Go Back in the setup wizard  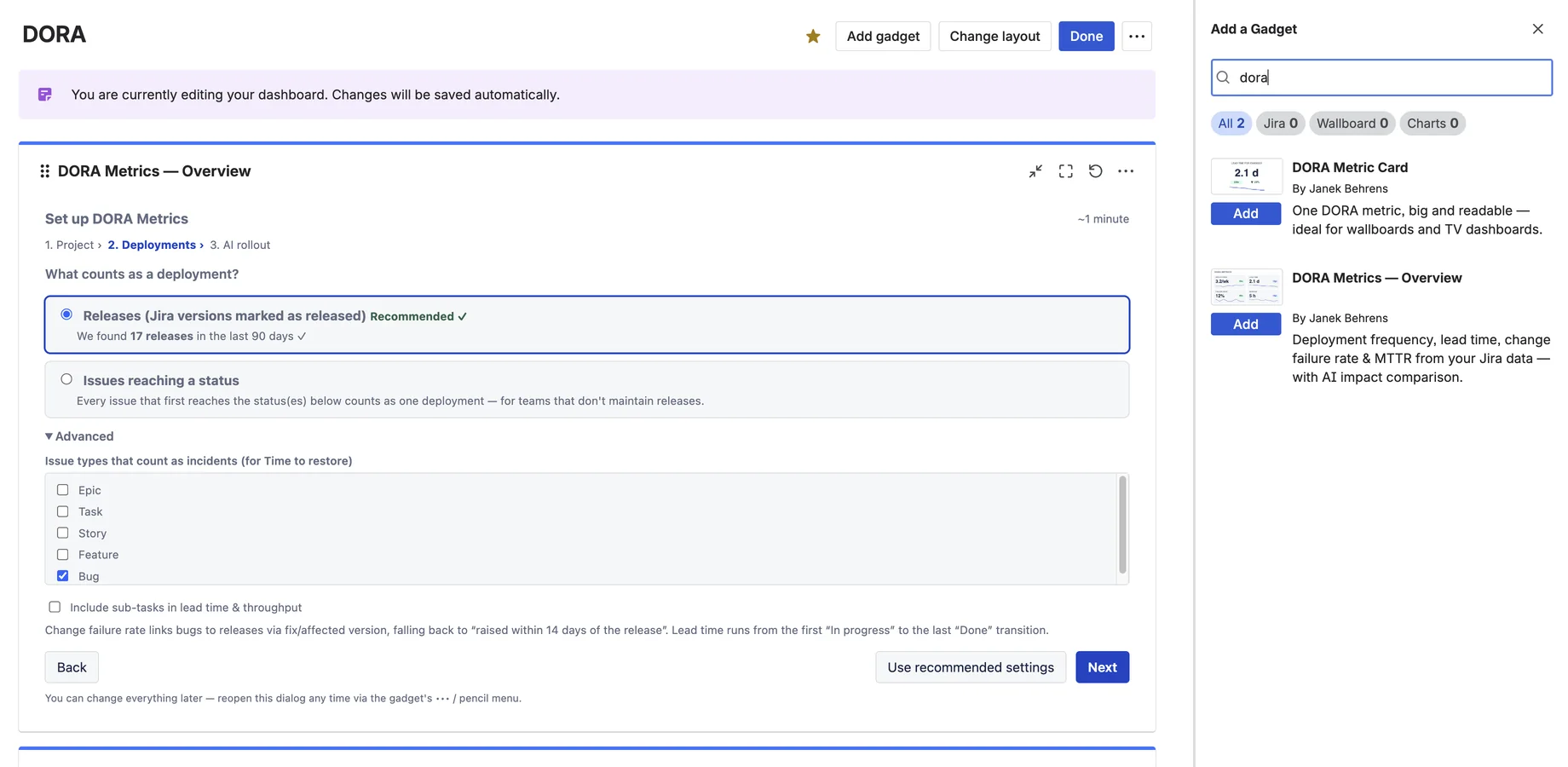(72, 667)
